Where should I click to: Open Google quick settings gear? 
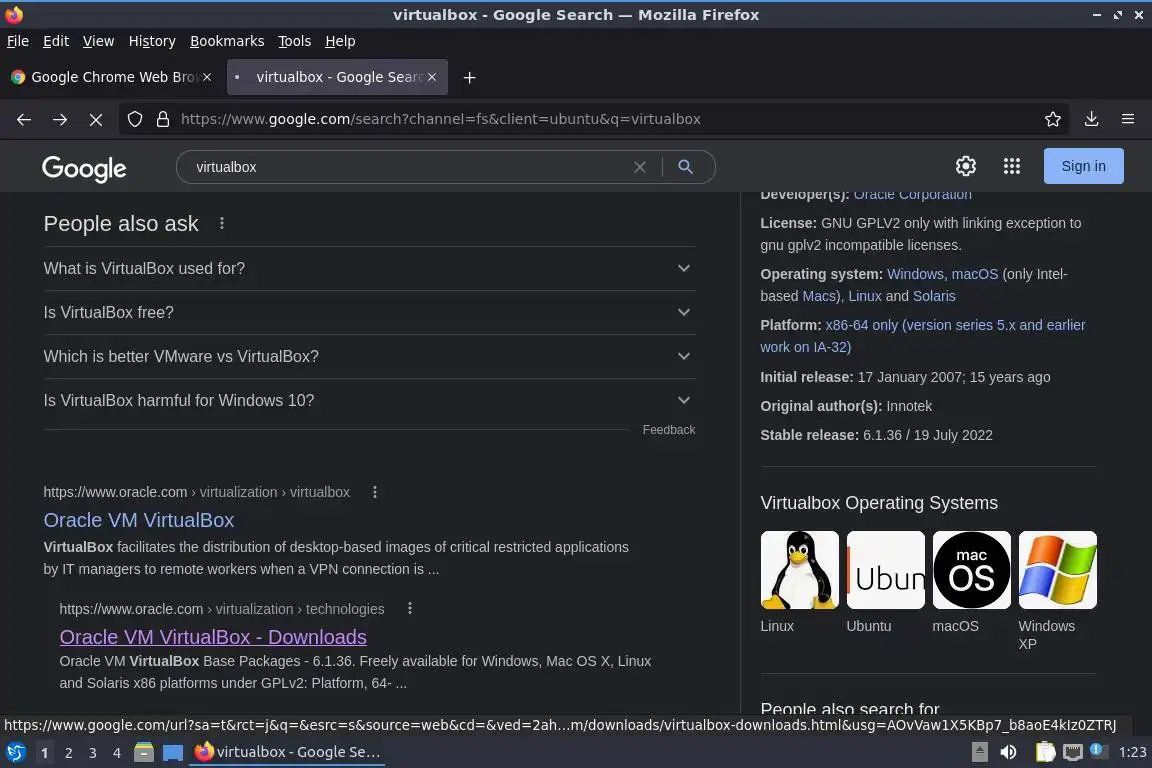click(965, 166)
